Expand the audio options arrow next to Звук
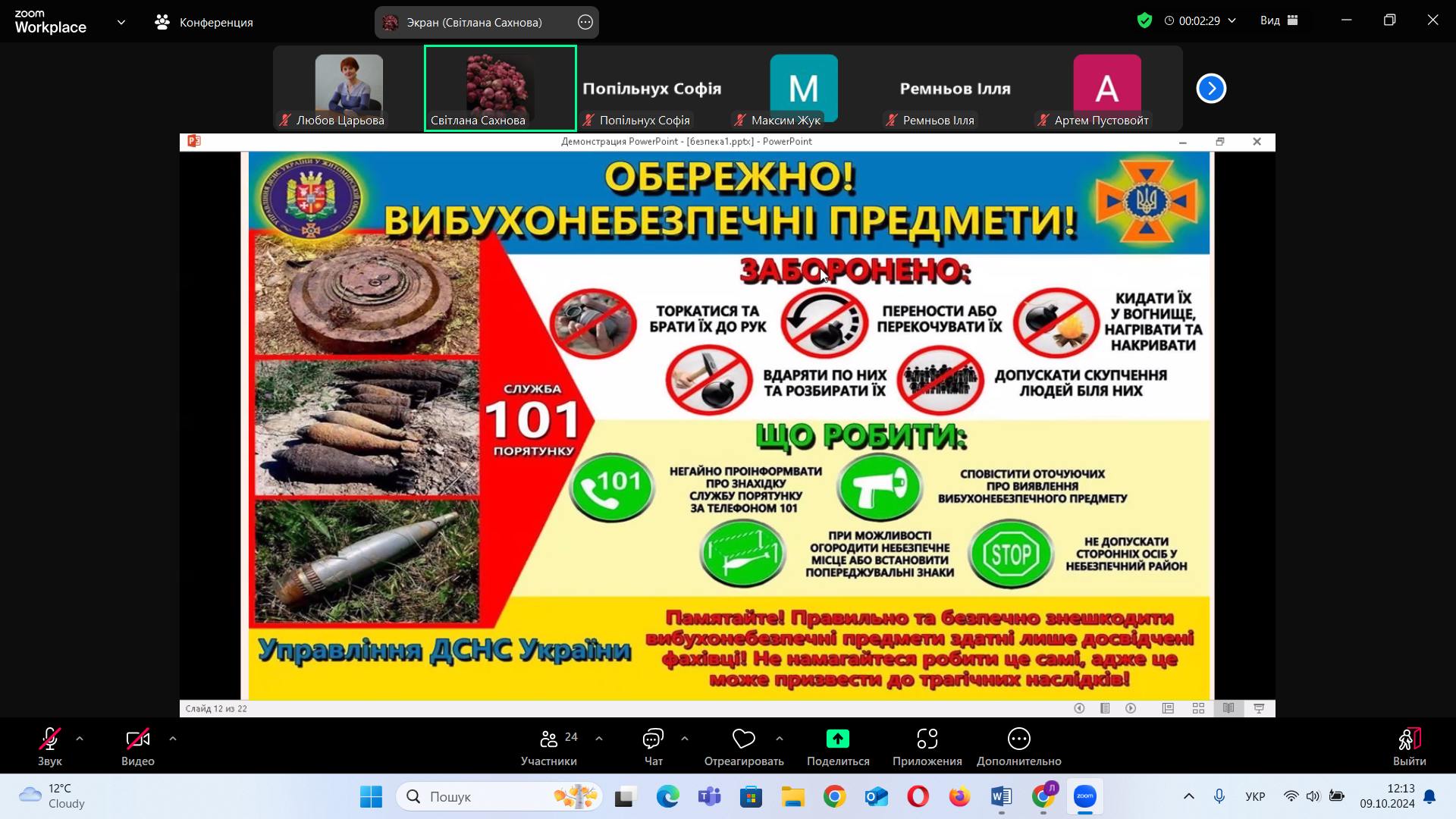 coord(80,739)
